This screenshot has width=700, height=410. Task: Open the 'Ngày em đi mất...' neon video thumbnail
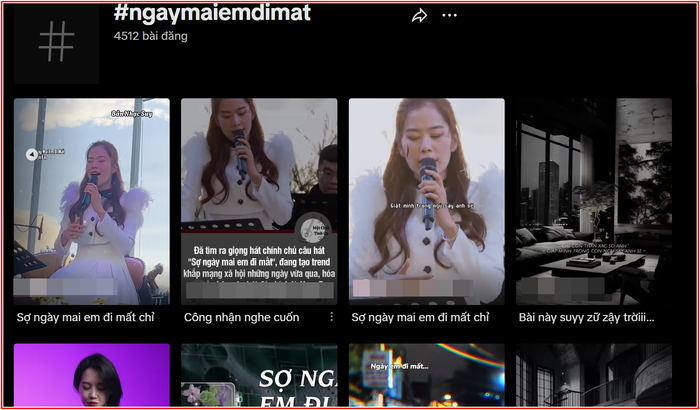pyautogui.click(x=426, y=375)
